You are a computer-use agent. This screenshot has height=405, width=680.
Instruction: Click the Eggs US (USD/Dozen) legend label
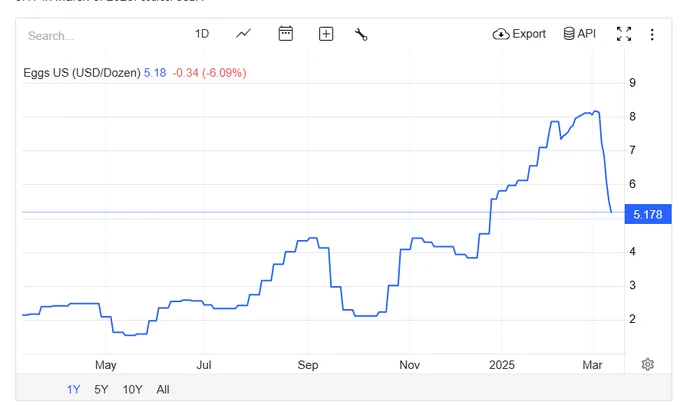pyautogui.click(x=82, y=73)
